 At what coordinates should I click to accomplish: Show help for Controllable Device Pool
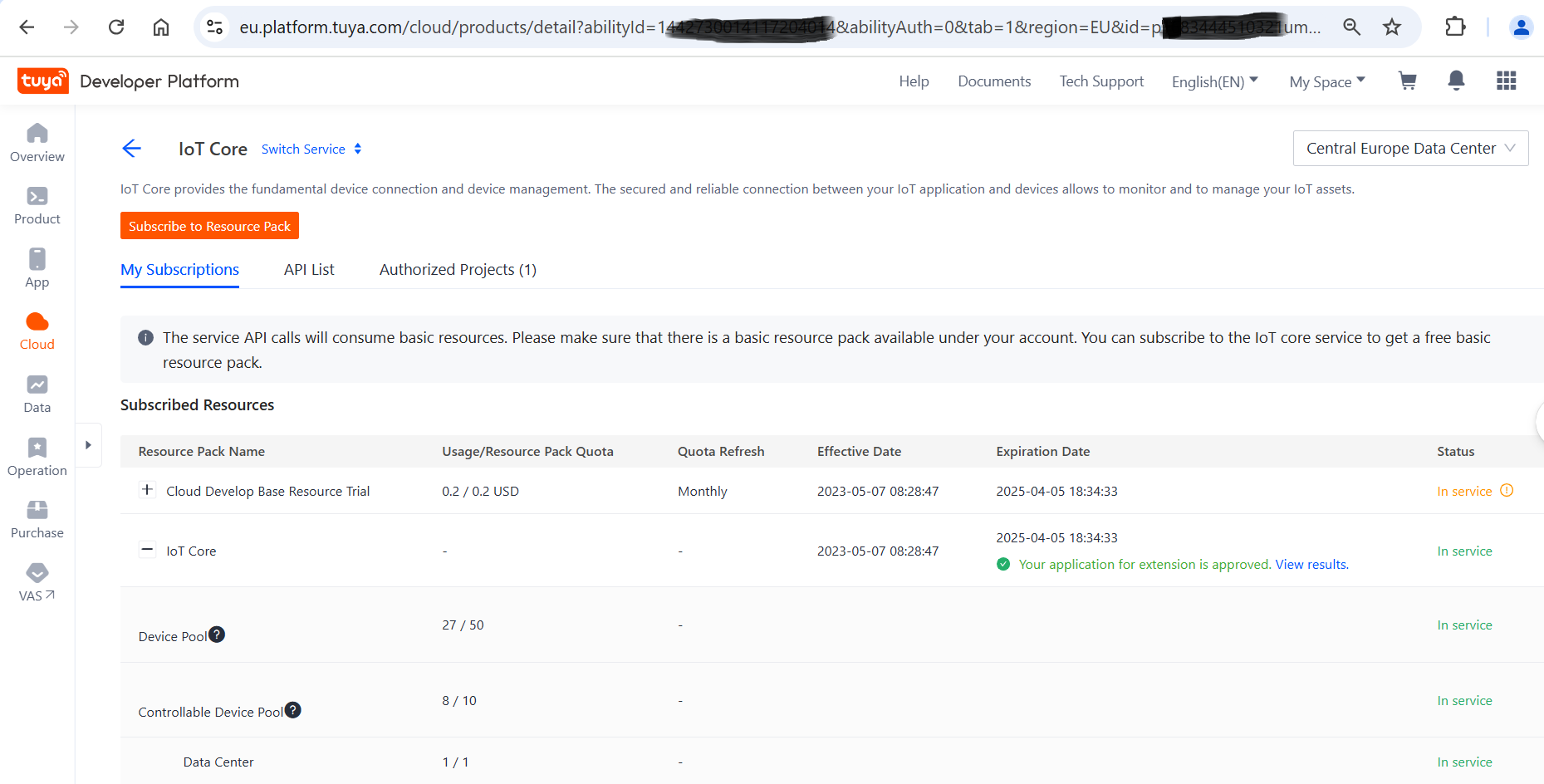pos(293,710)
